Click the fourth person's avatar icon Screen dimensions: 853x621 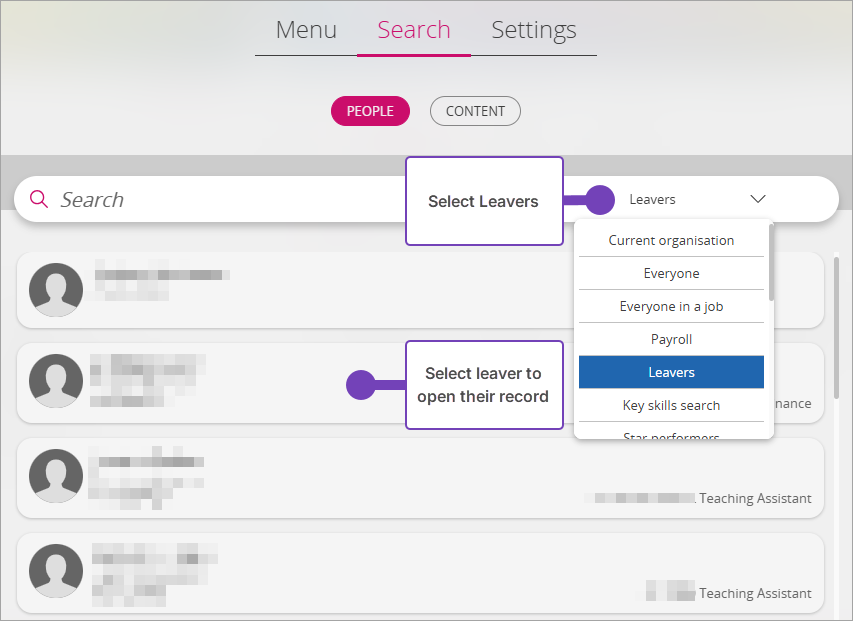(x=56, y=571)
